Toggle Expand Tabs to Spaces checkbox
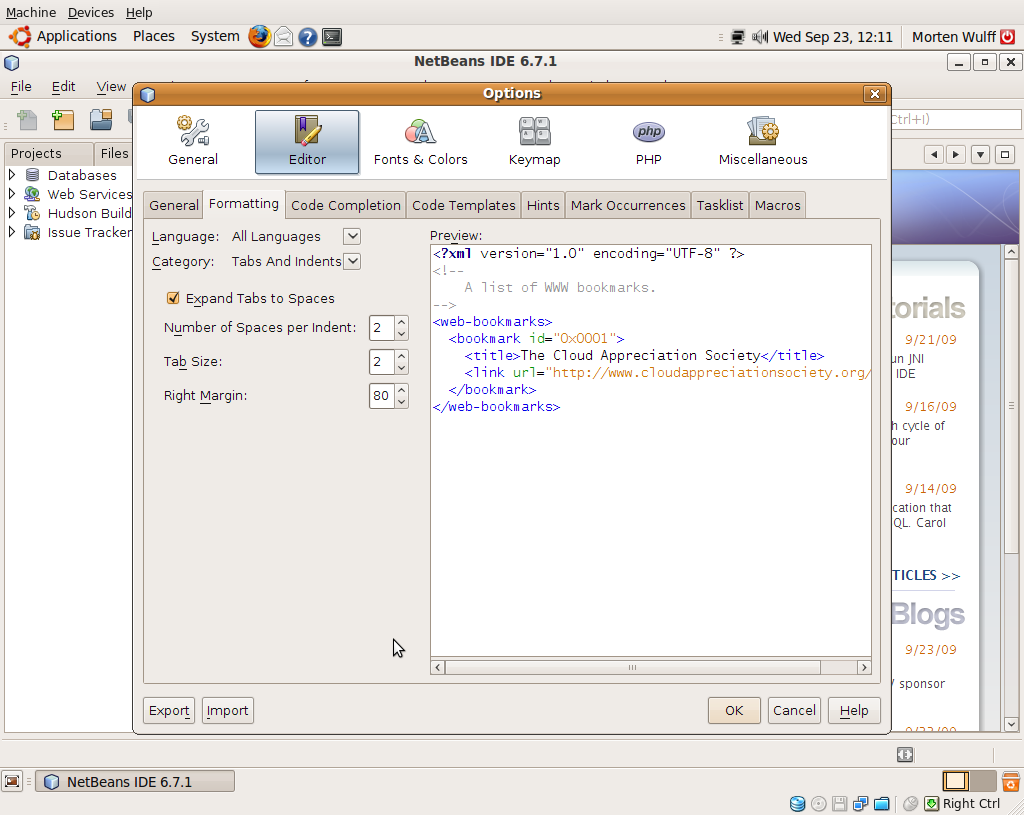The width and height of the screenshot is (1024, 815). (173, 298)
